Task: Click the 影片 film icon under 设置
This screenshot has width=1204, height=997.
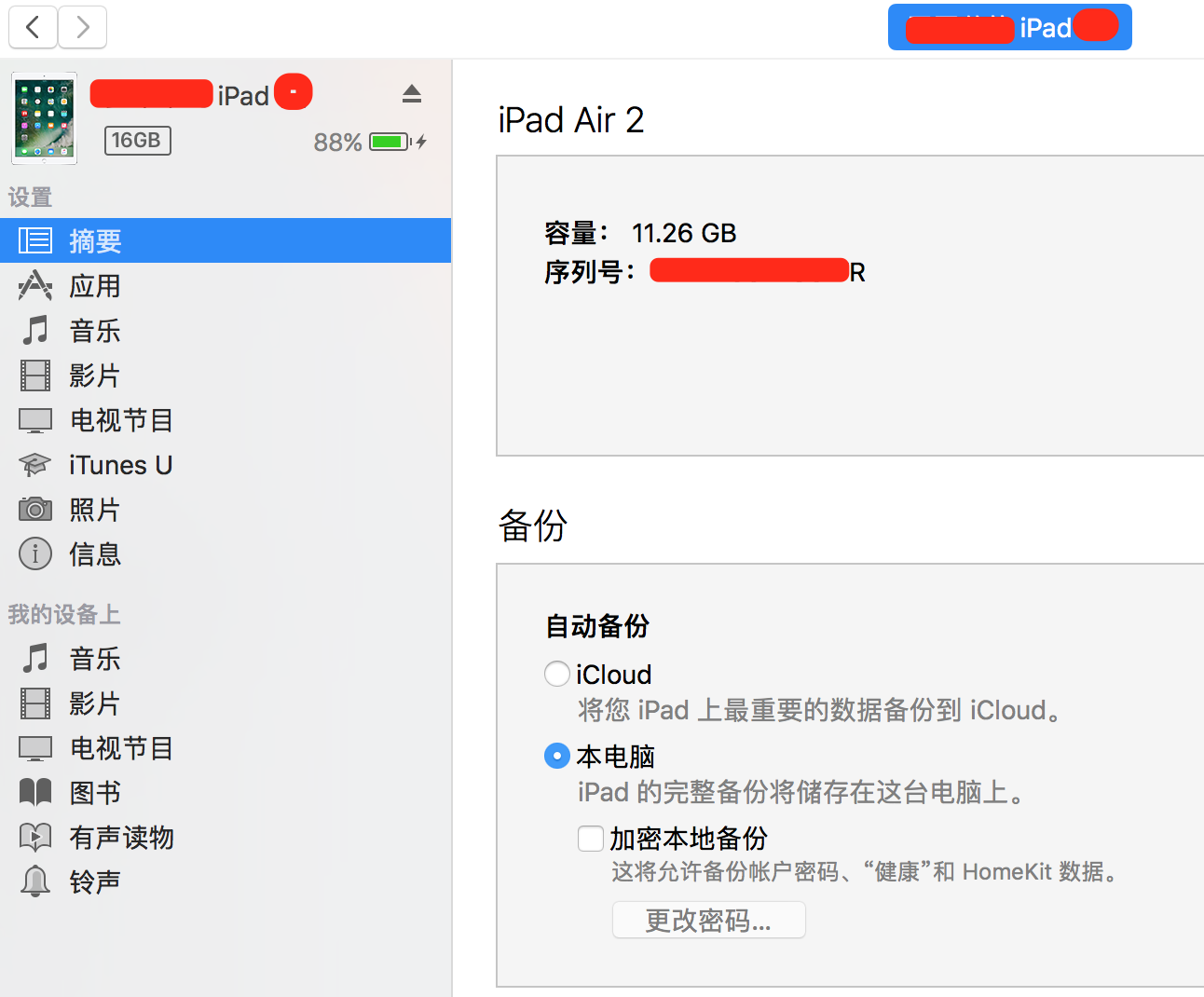Action: [35, 376]
